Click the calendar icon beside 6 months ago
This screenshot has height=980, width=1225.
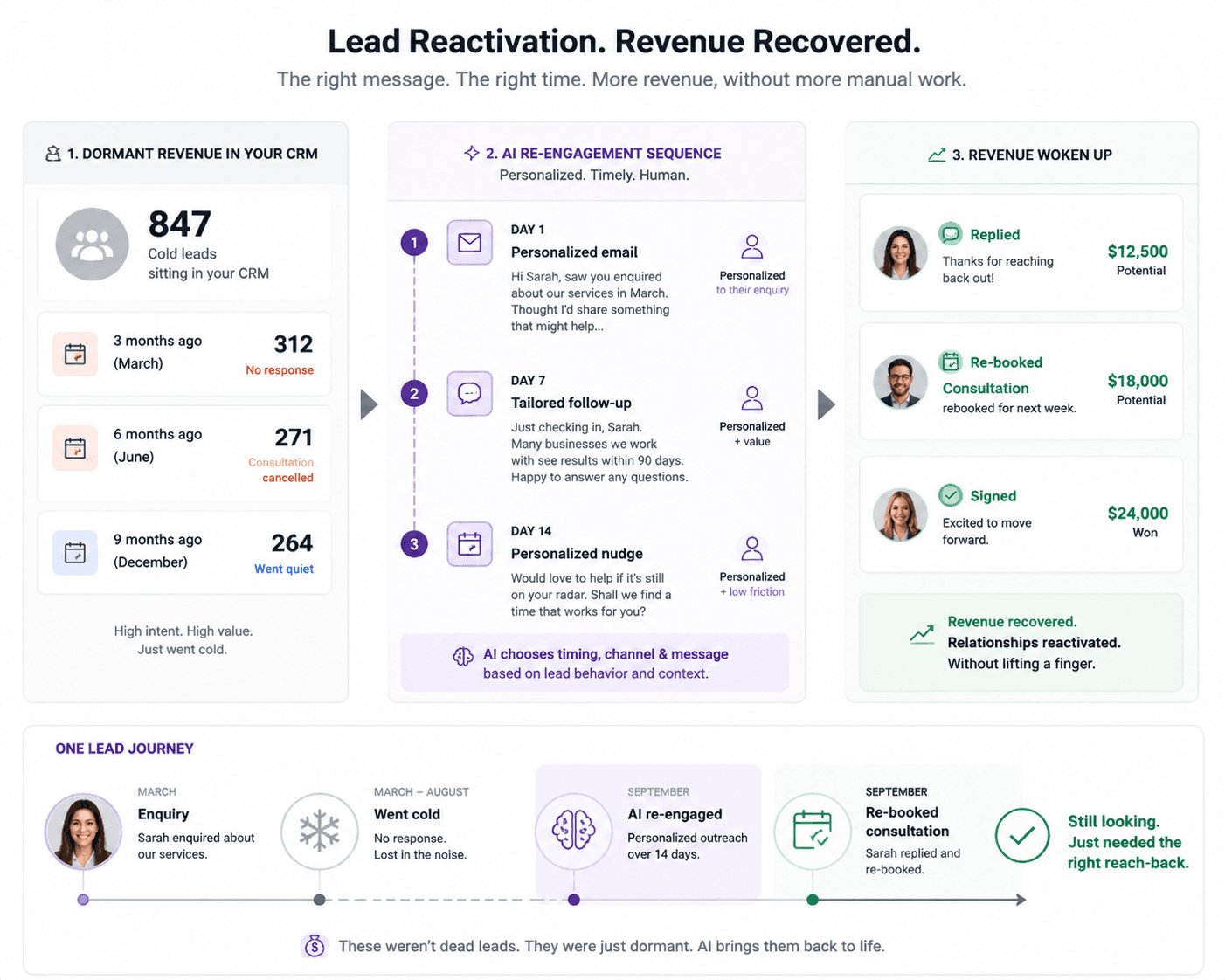tap(75, 448)
